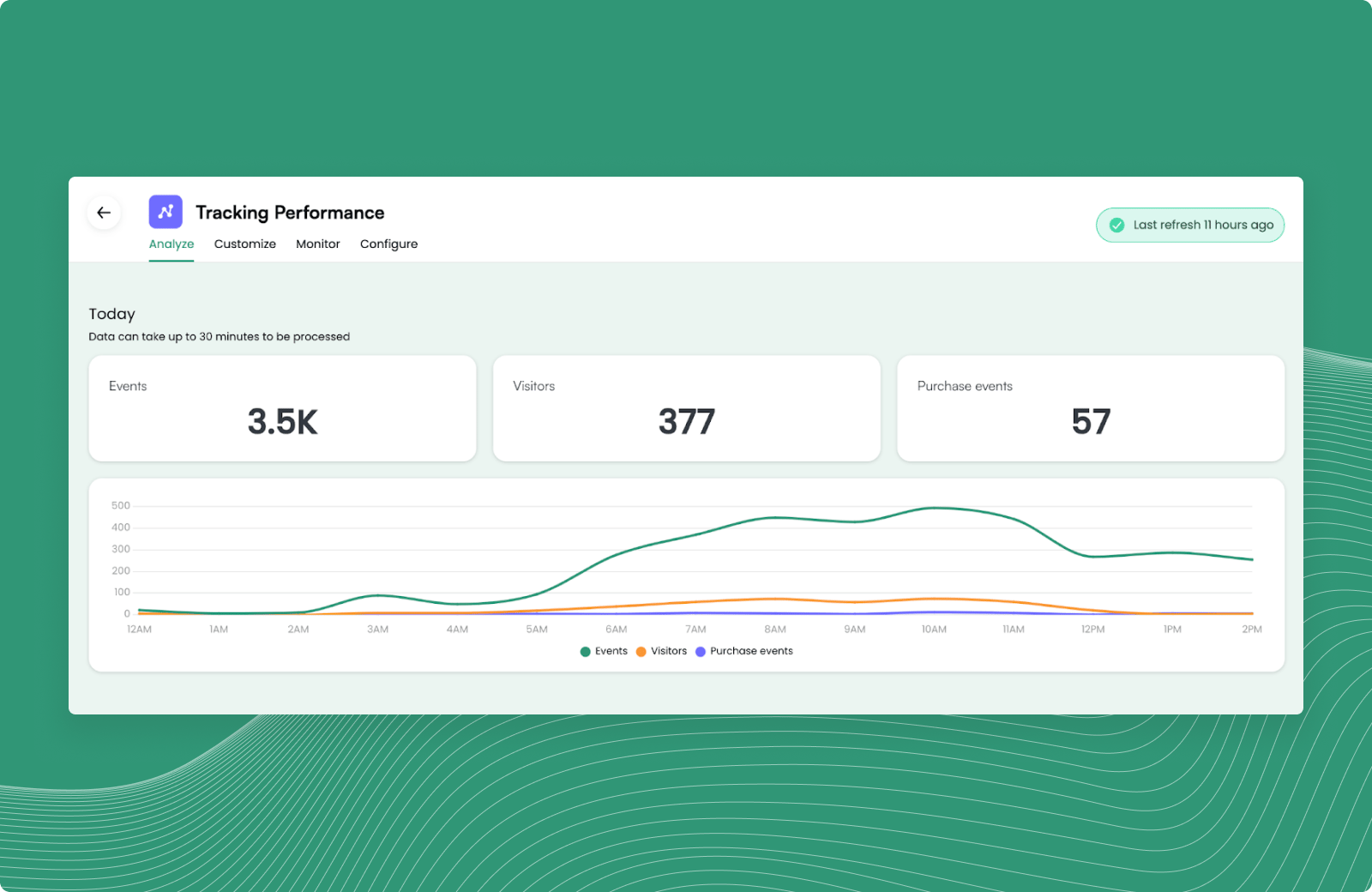Click the Purchase events legend text
1372x892 pixels.
751,652
